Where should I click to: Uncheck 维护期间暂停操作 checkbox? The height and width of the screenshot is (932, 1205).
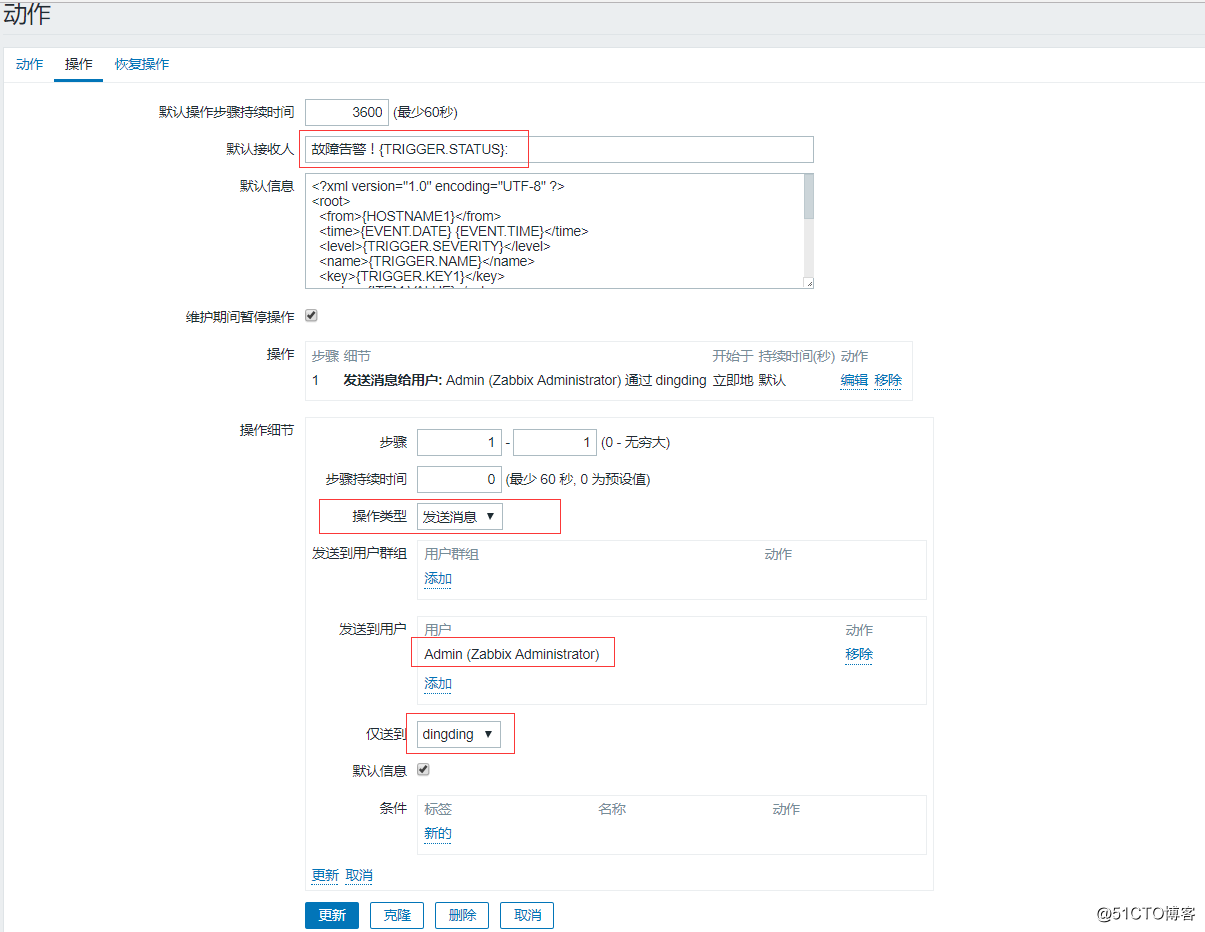coord(310,315)
